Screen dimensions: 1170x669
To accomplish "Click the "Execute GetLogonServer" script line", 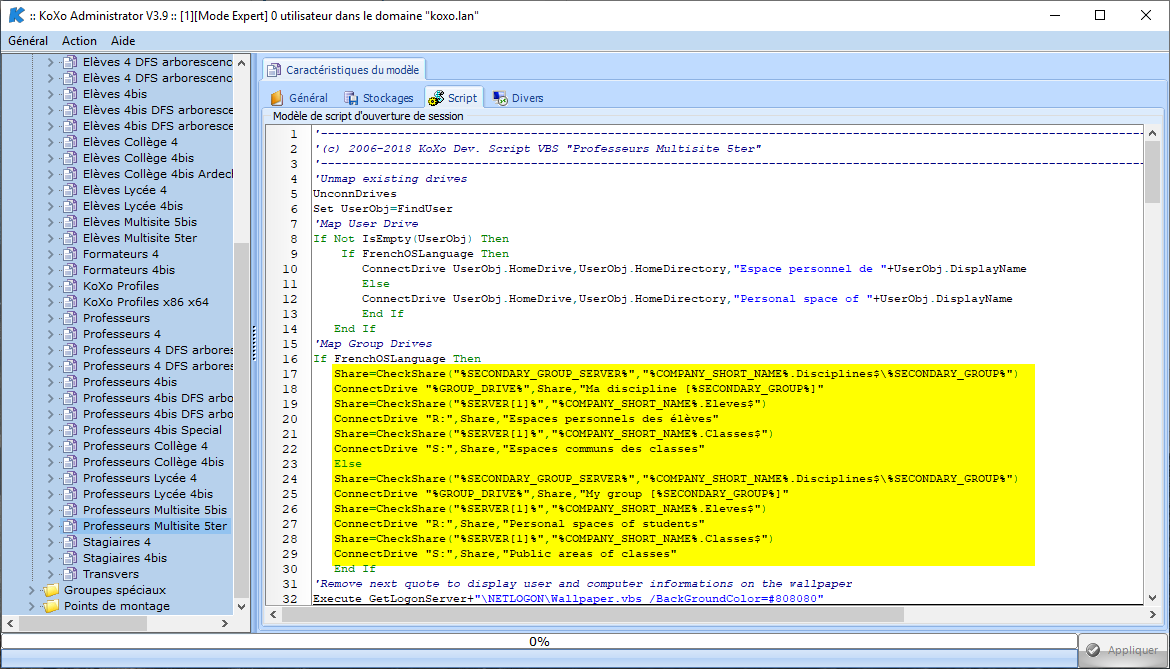I will pyautogui.click(x=568, y=598).
